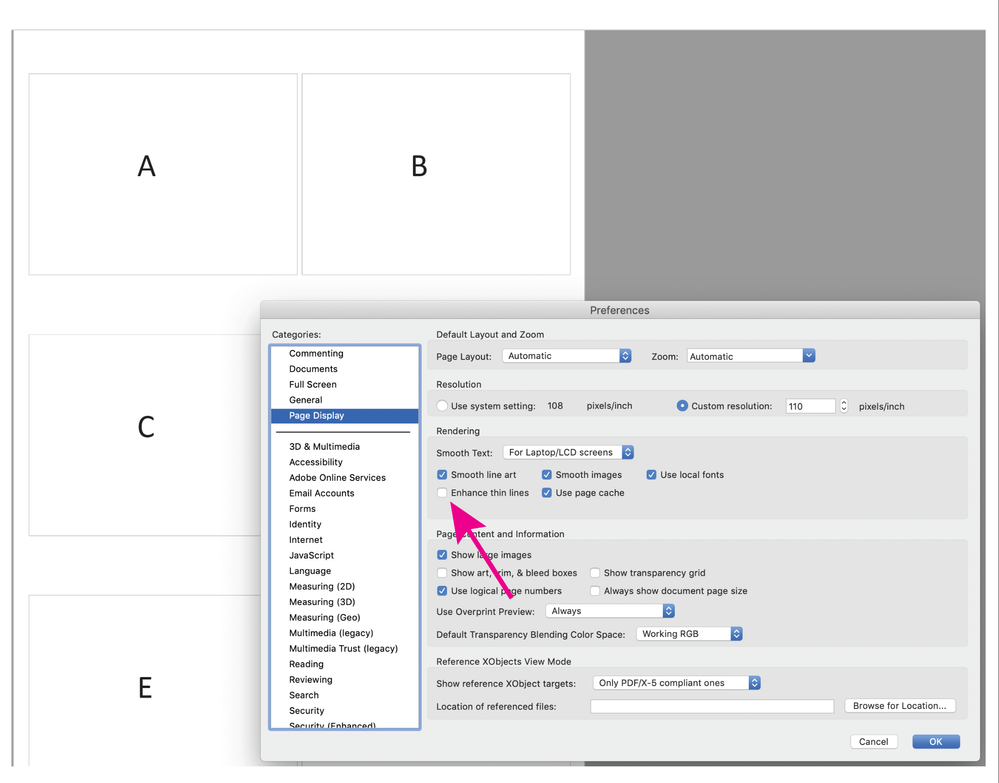Image resolution: width=999 pixels, height=783 pixels.
Task: Select Email Accounts category
Action: 345,493
